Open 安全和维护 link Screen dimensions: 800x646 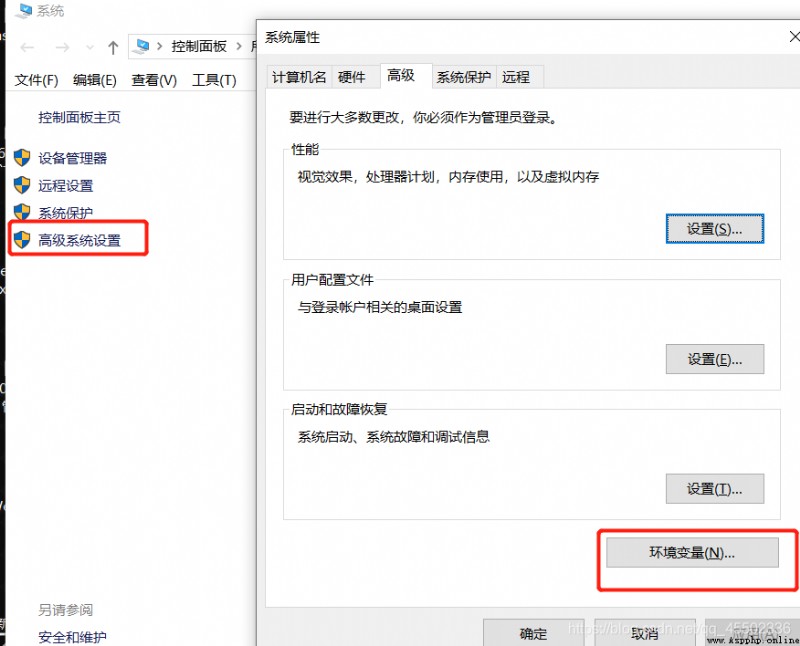72,637
